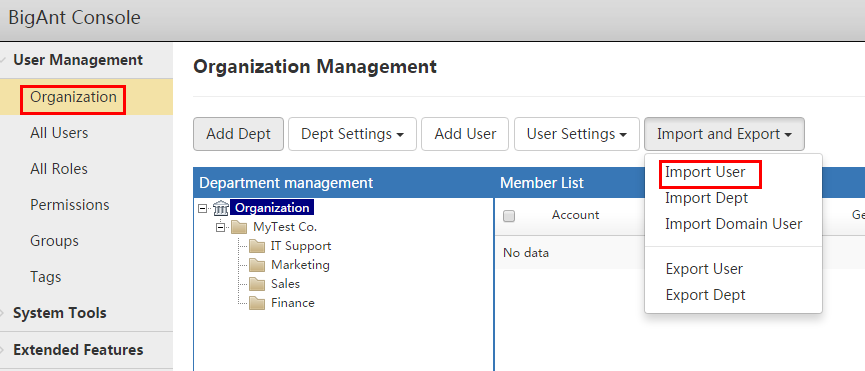Choose Import Dept from the menu

point(706,198)
